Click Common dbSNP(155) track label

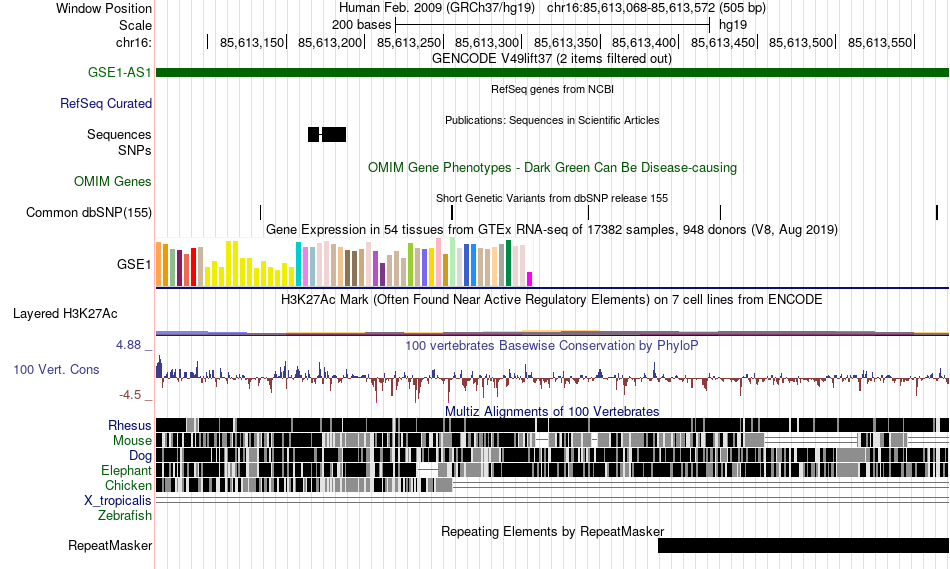point(89,213)
